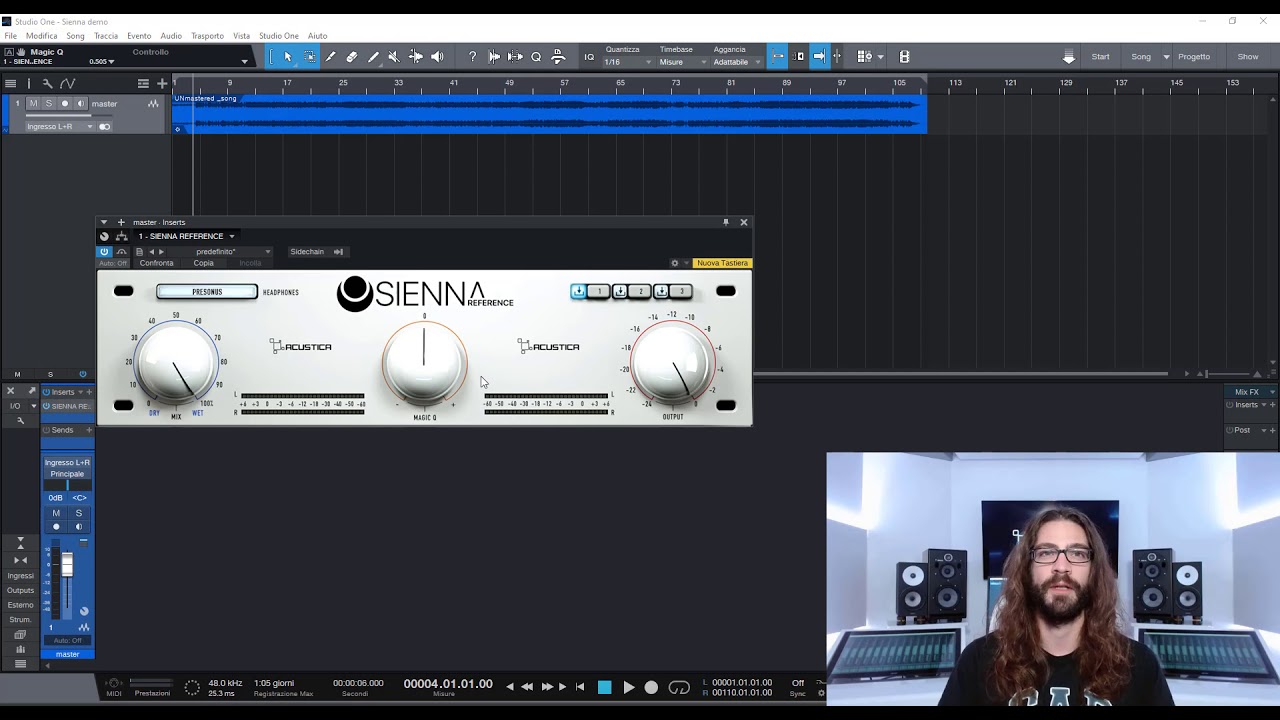Viewport: 1280px width, 720px height.
Task: Open the Timebase Misure dropdown
Action: pos(682,62)
